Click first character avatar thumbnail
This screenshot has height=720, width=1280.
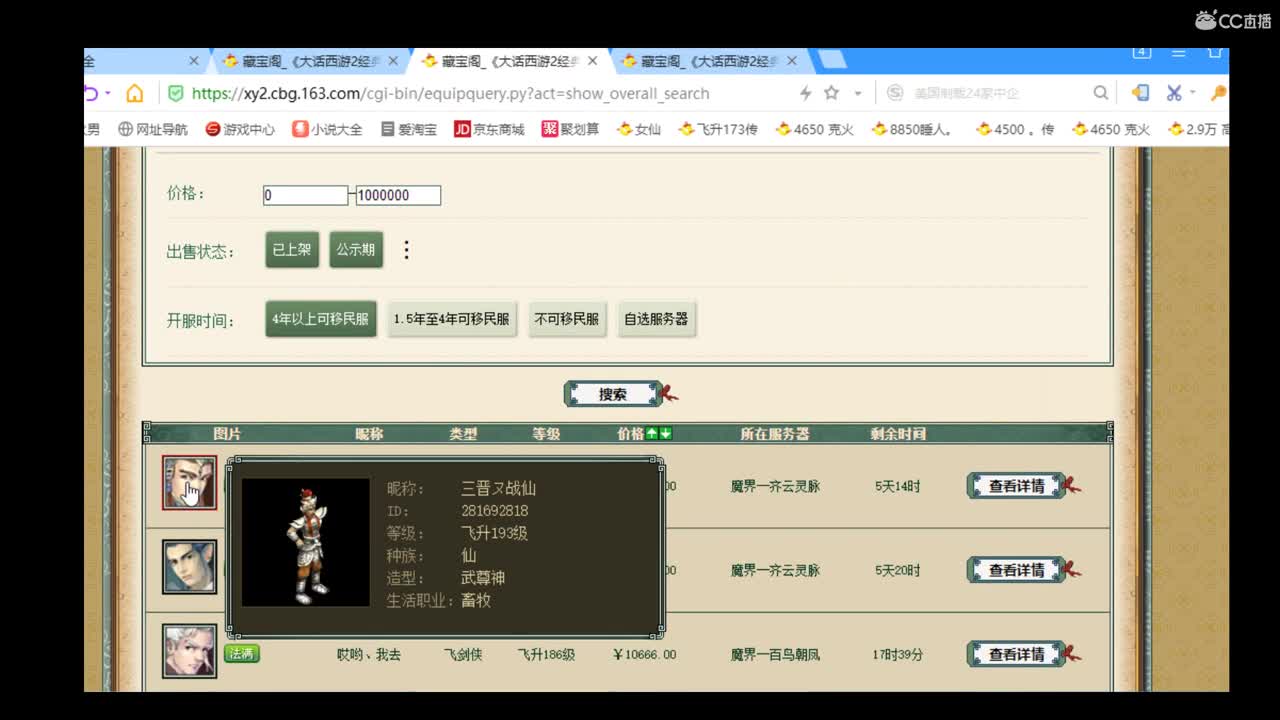pos(190,483)
